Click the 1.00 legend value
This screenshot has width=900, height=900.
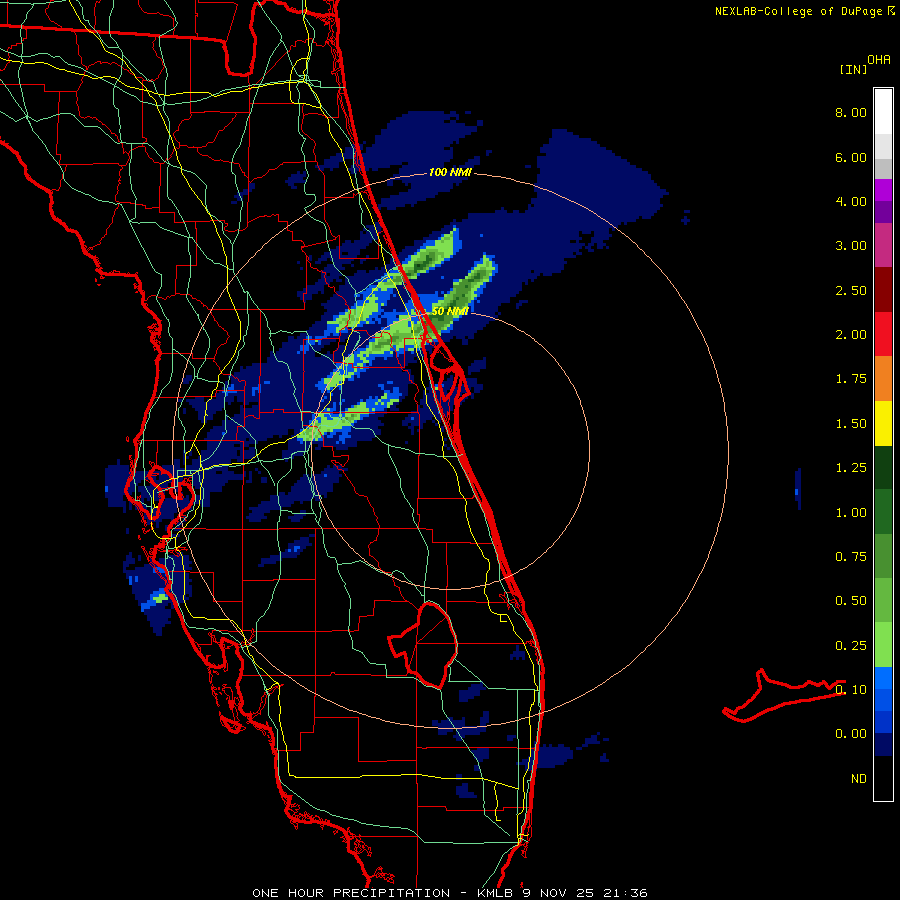[x=851, y=513]
